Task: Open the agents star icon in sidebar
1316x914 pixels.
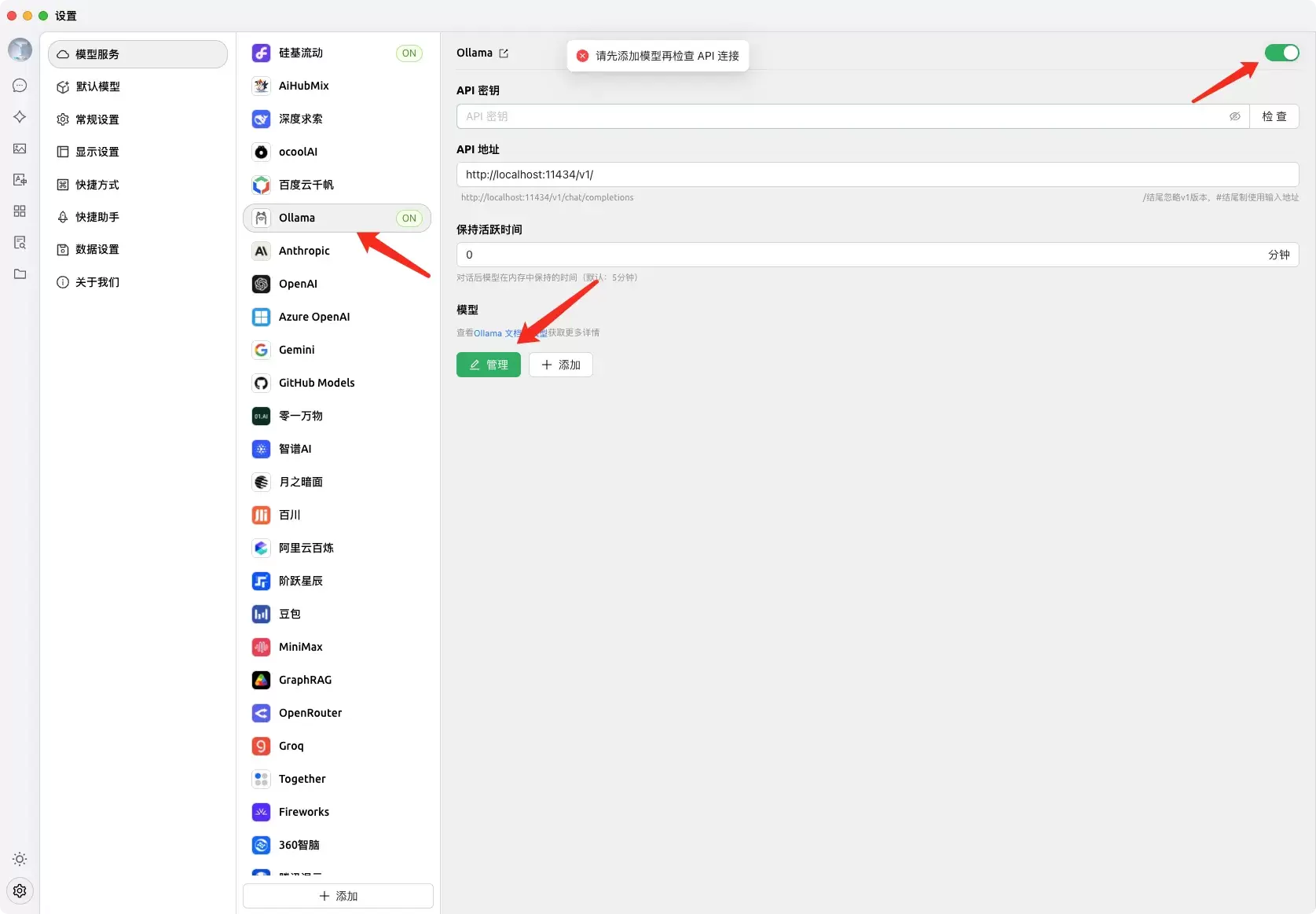Action: tap(20, 117)
